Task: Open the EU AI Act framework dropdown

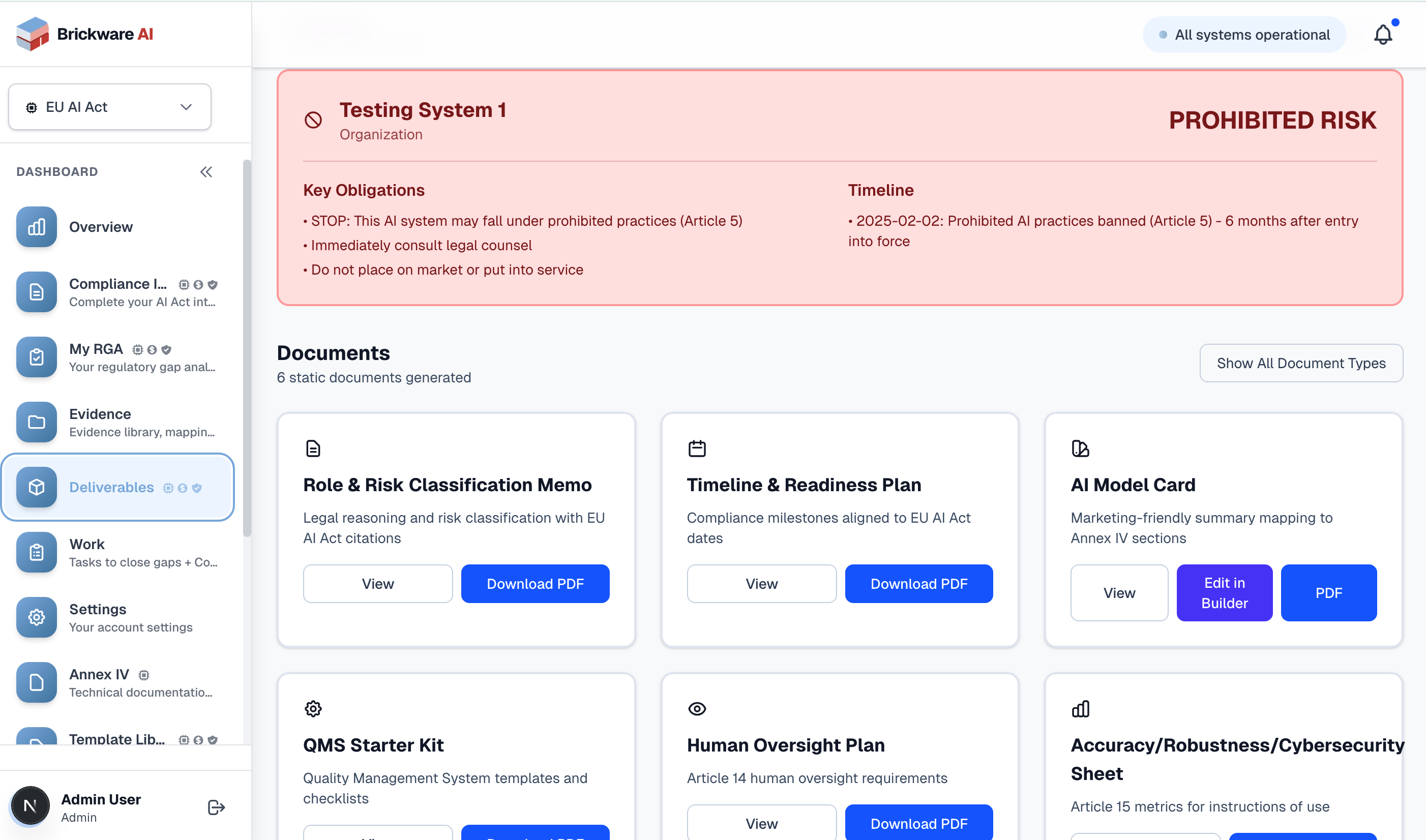Action: pyautogui.click(x=110, y=107)
